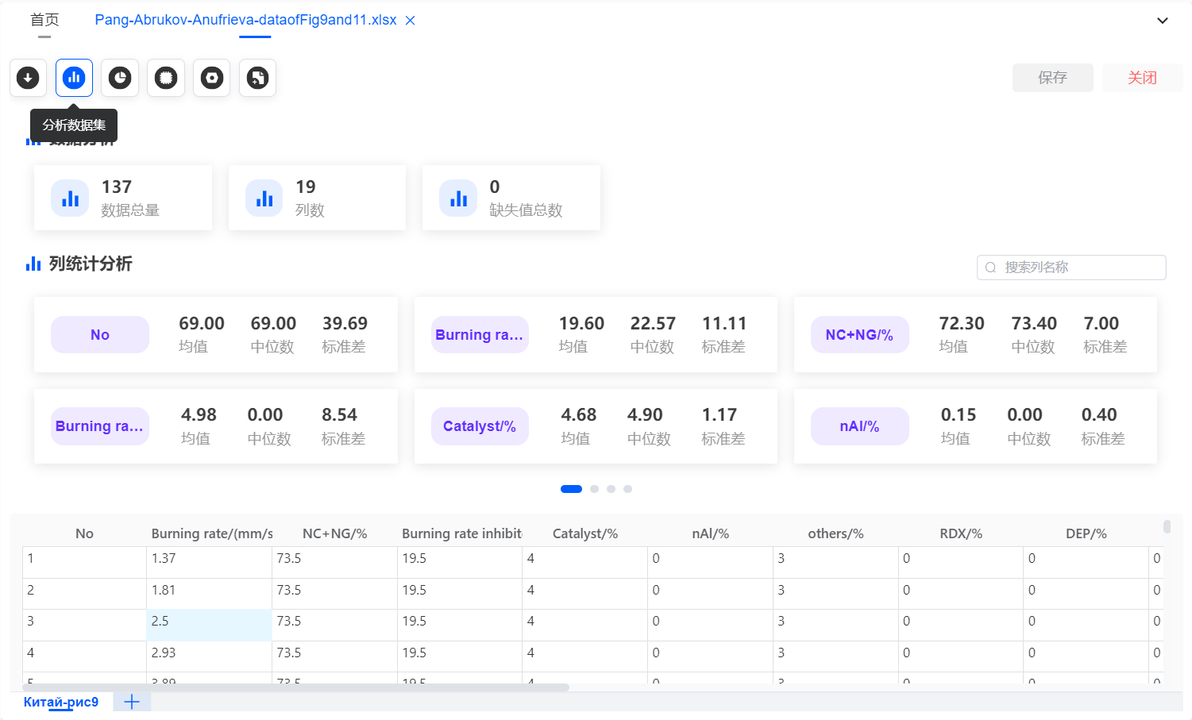The image size is (1192, 720).
Task: Click the download arrow toolbar icon
Action: click(x=28, y=78)
